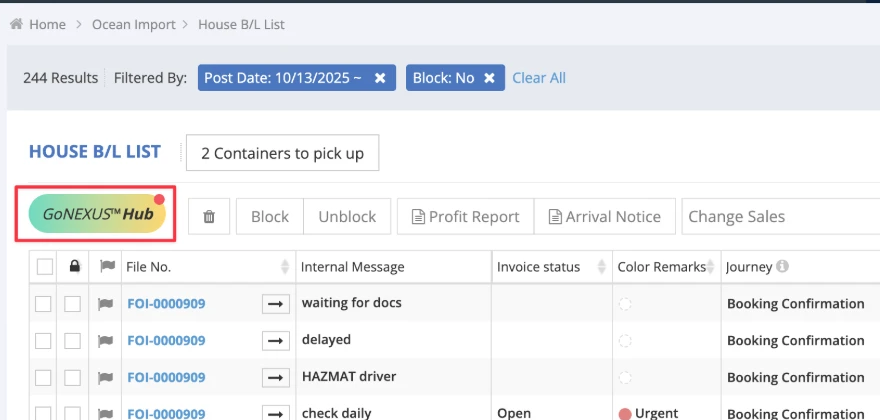The image size is (880, 420).
Task: Open the GoNEXUS Hub
Action: [x=97, y=213]
